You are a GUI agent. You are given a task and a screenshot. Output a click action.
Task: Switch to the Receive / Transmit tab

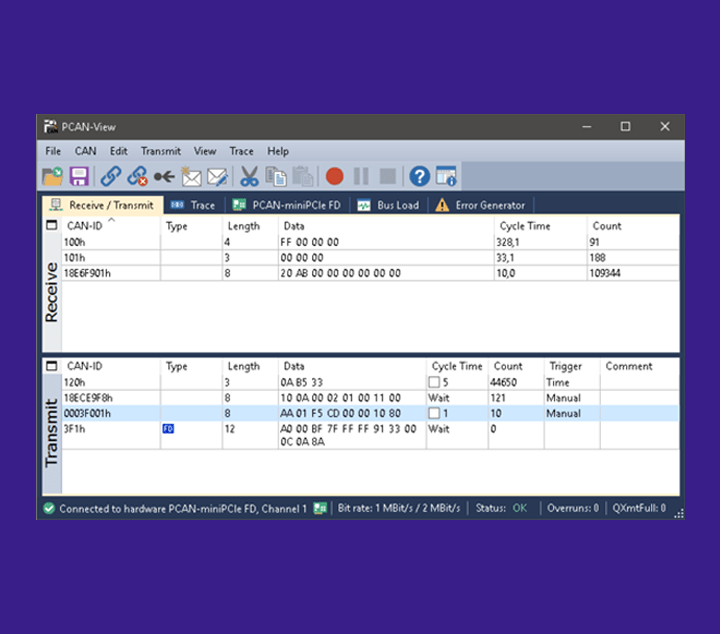click(102, 205)
